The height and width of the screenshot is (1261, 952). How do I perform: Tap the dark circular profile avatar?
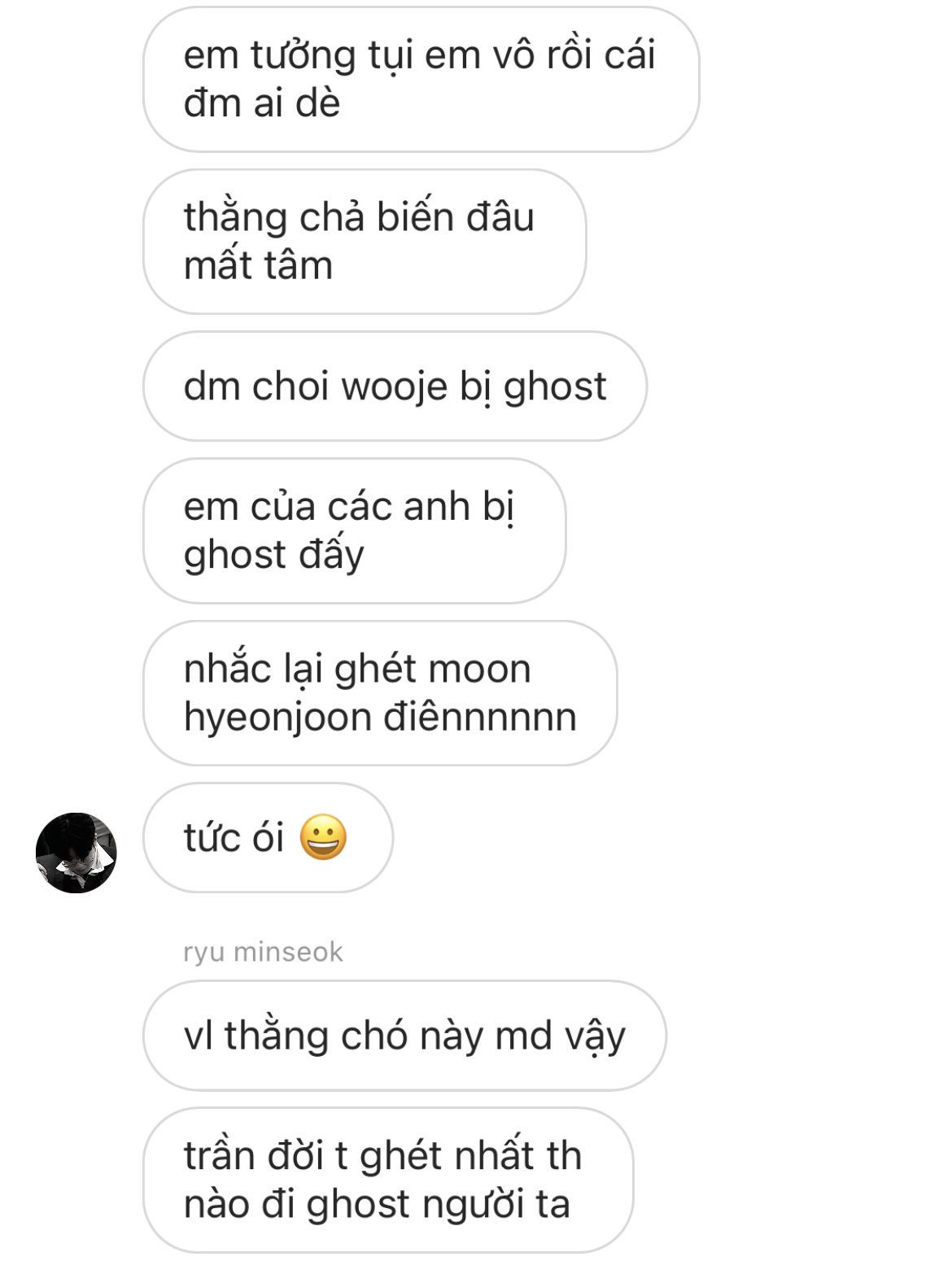point(76,853)
